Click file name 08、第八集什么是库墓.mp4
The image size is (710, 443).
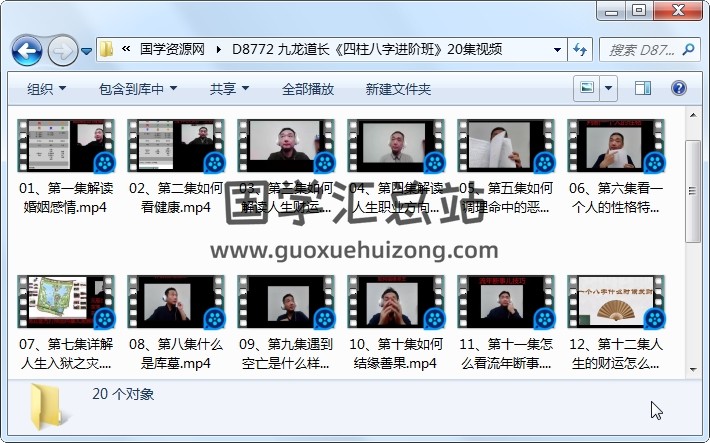point(176,354)
